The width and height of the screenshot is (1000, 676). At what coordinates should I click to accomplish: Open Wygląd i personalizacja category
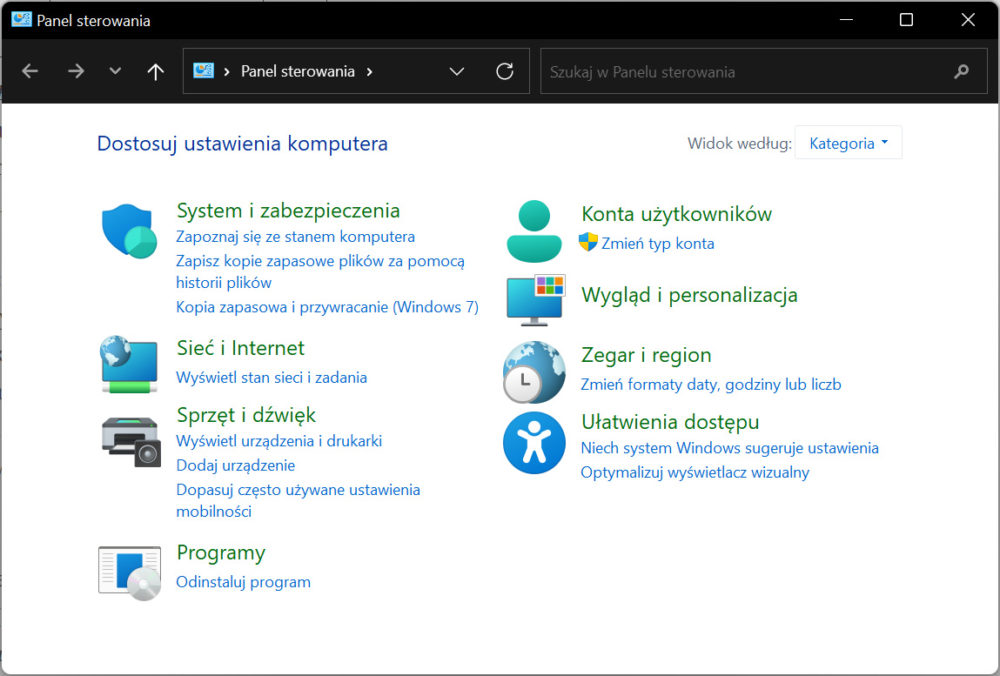[x=689, y=295]
